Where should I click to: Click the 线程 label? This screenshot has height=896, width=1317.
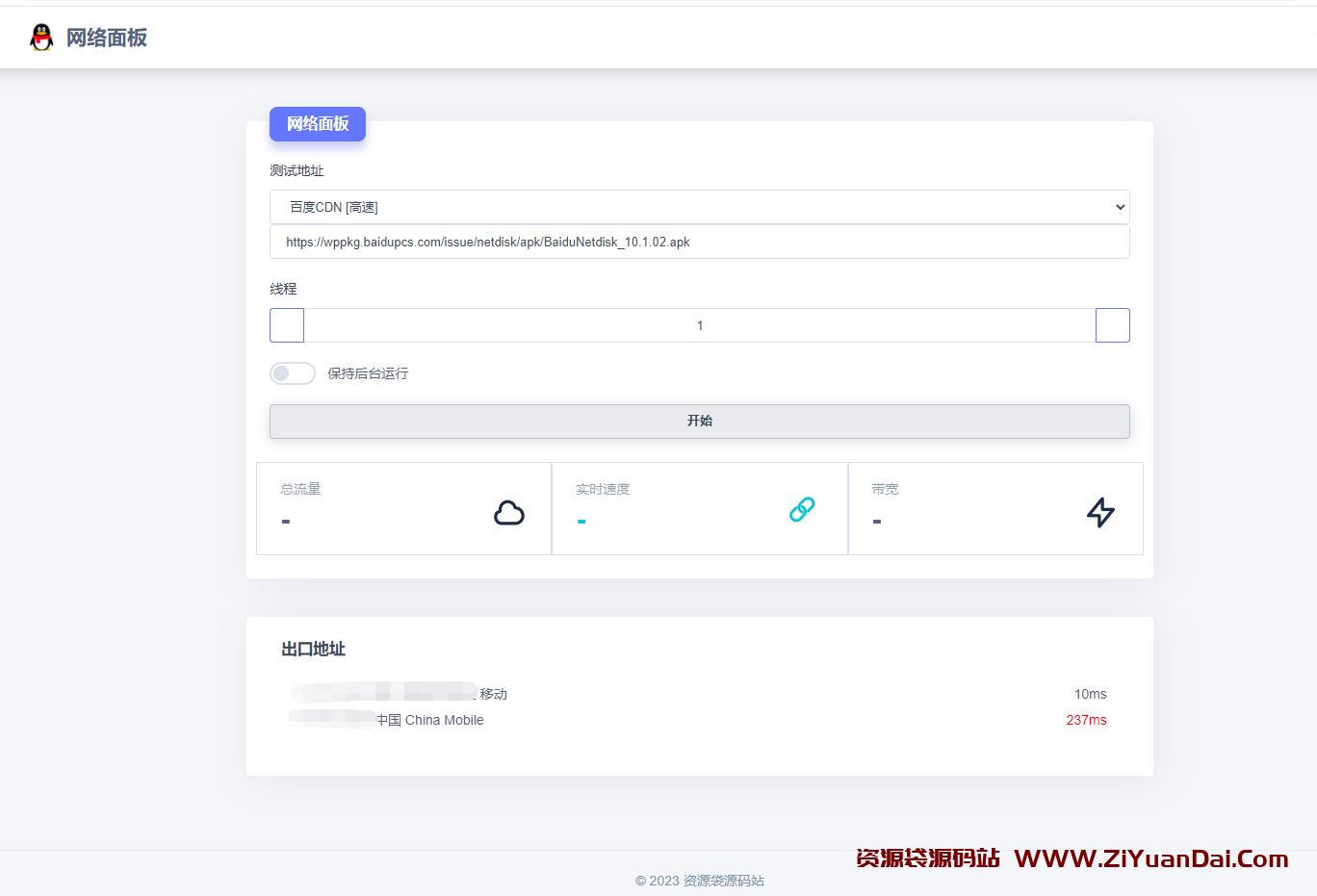point(283,289)
